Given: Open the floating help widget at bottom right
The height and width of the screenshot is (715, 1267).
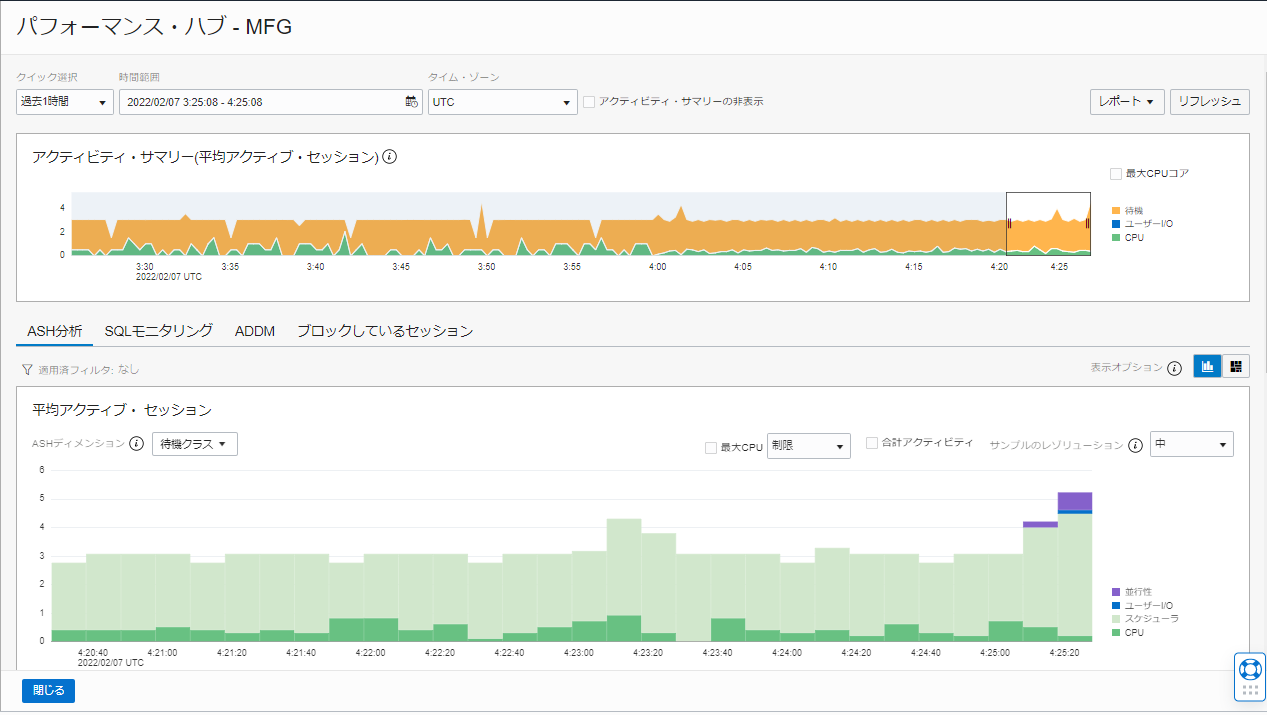Looking at the screenshot, I should [1249, 675].
